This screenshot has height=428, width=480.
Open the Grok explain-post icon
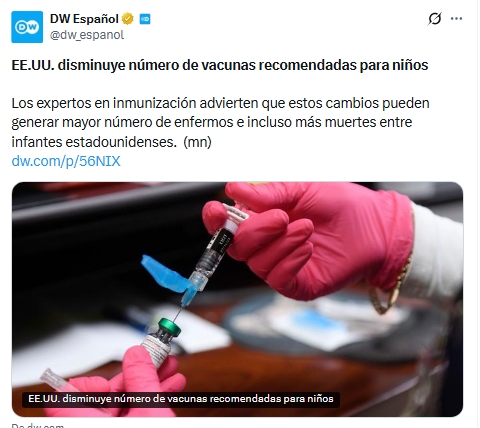(x=435, y=19)
